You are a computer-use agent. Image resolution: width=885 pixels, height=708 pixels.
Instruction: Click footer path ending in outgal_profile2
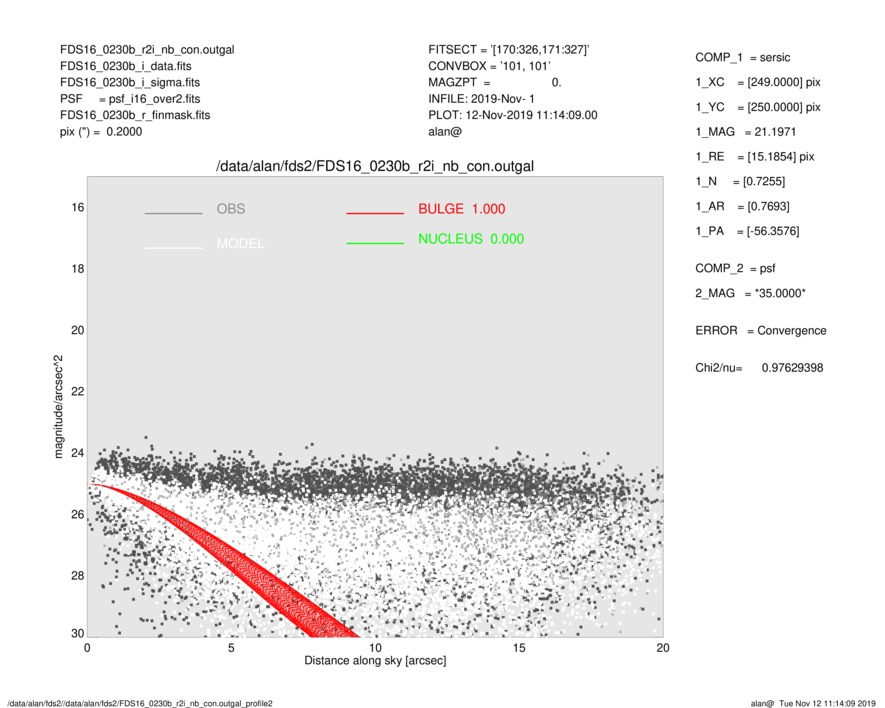(139, 703)
